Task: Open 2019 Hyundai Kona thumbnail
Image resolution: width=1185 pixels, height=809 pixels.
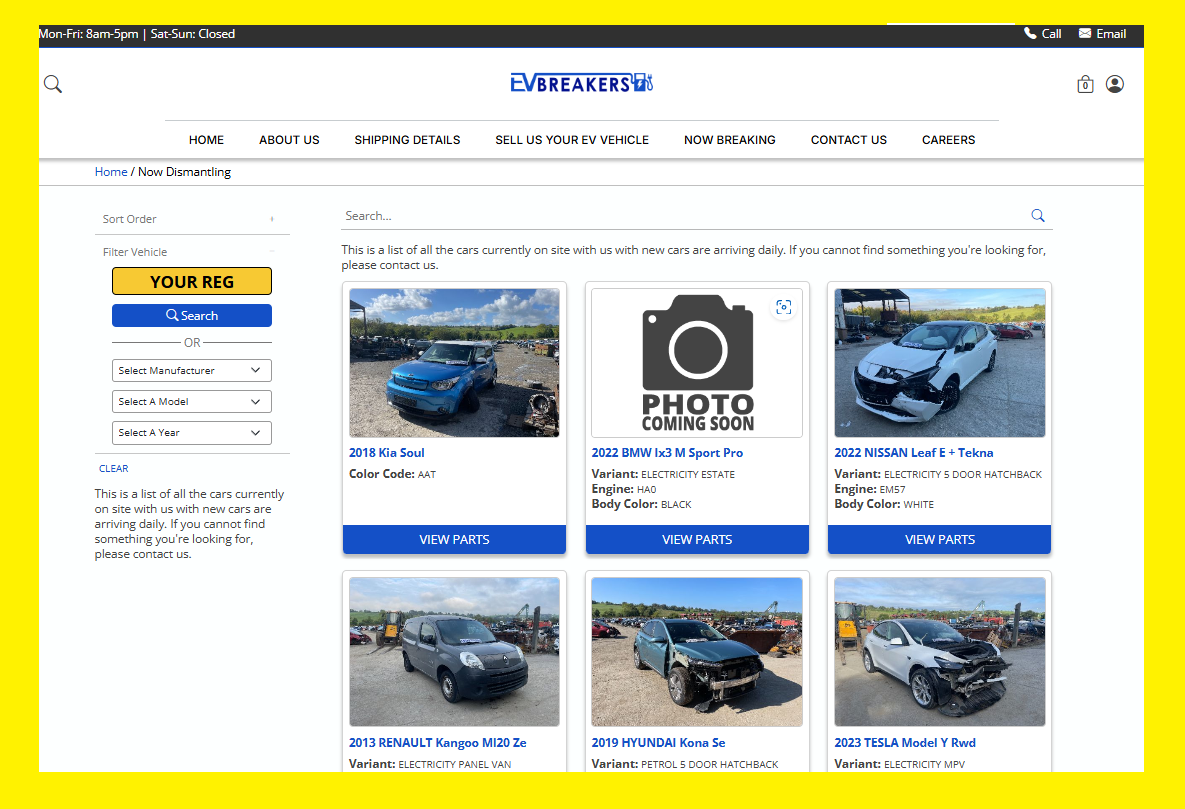Action: pos(697,652)
